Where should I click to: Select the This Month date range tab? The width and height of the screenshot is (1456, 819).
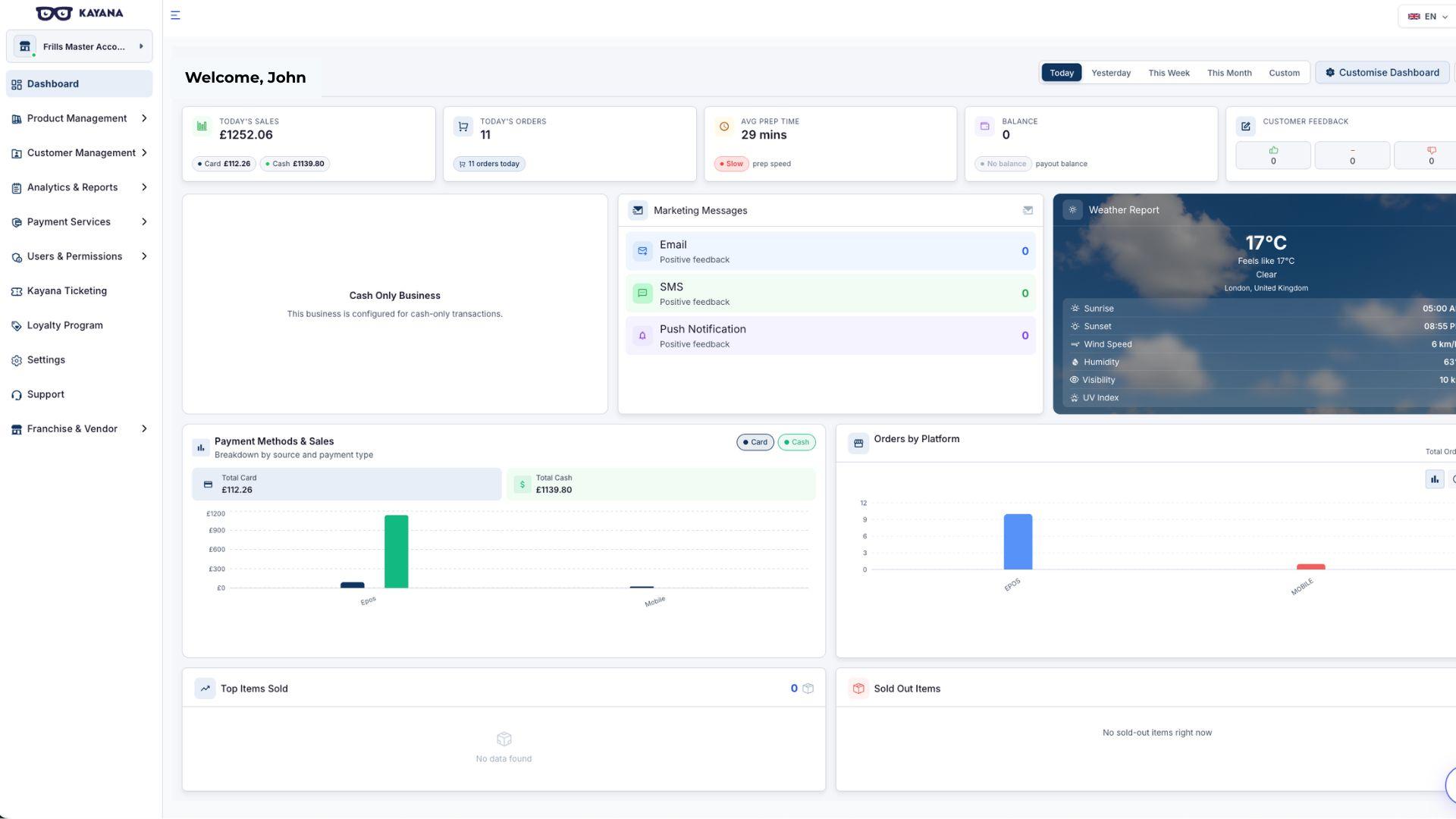1229,73
